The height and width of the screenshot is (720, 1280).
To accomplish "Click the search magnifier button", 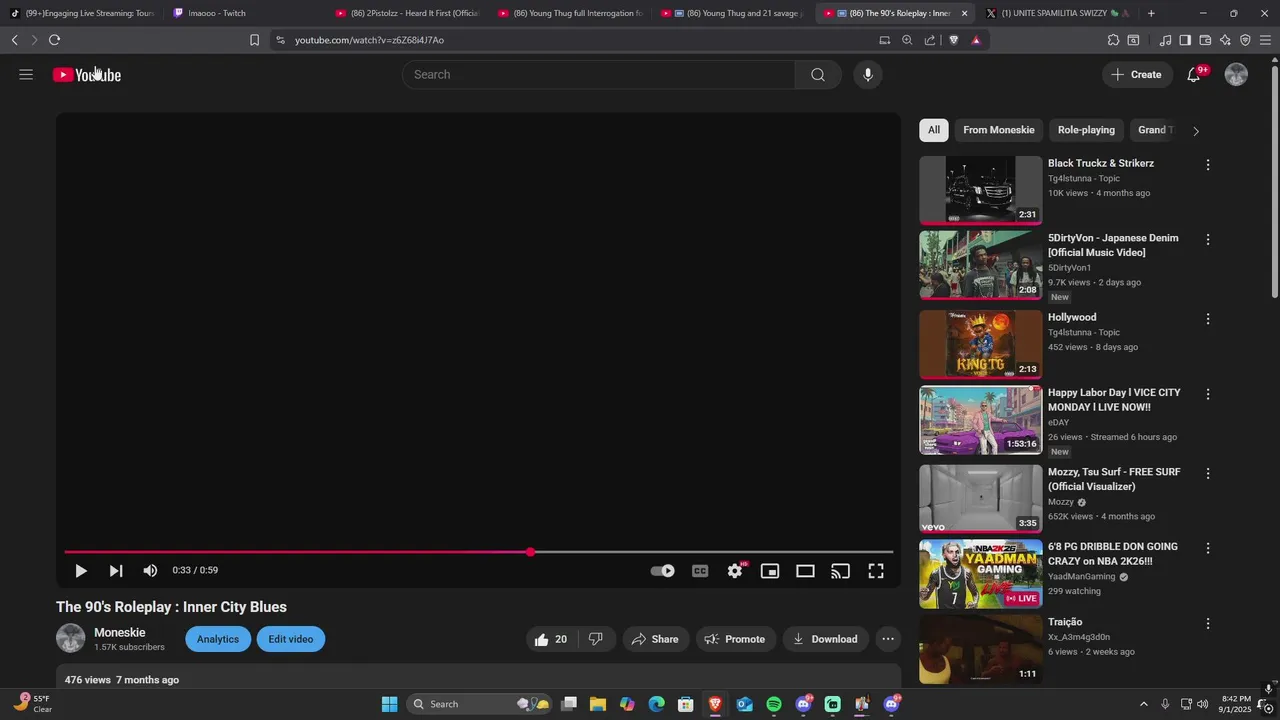I will pos(818,75).
